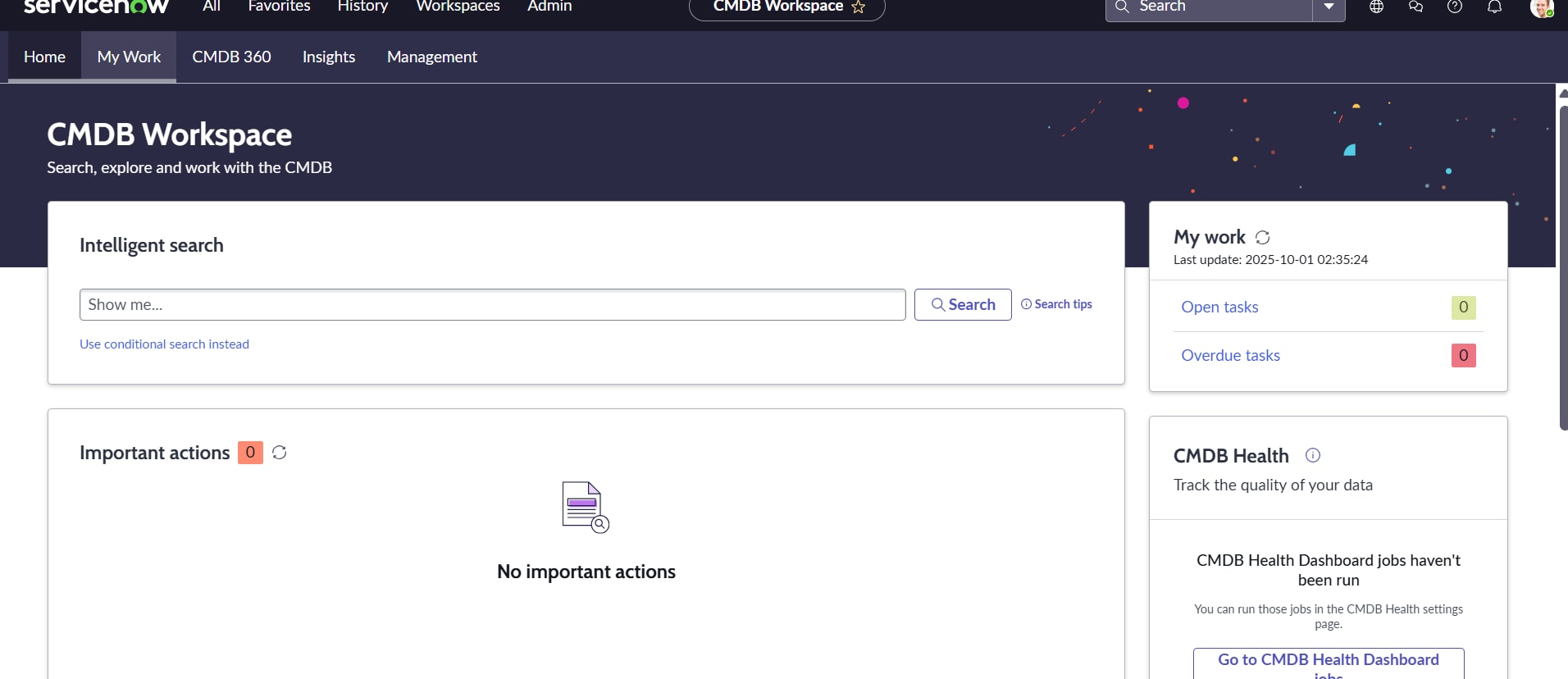This screenshot has width=1568, height=679.
Task: Click the 'Show me...' intelligent search box
Action: point(492,304)
